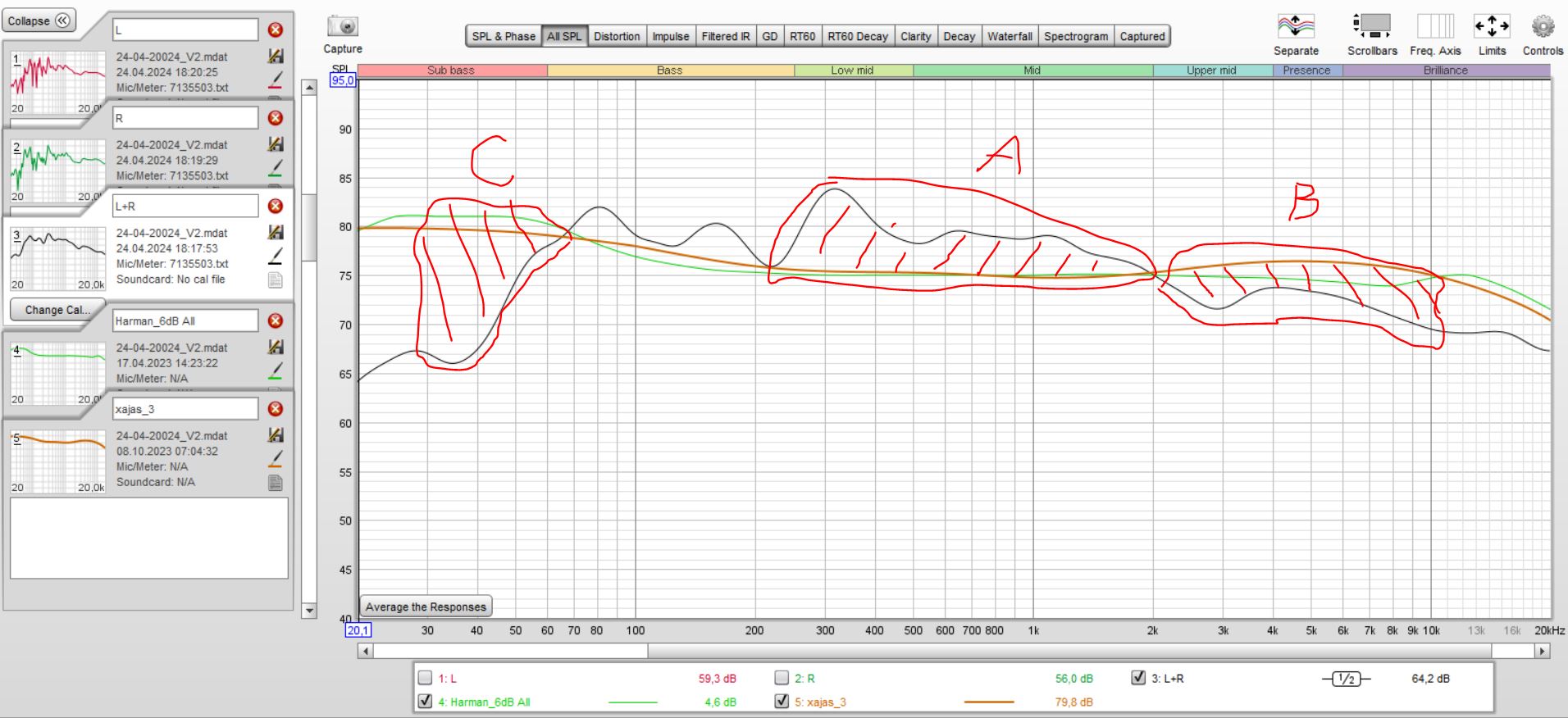Viewport: 1568px width, 718px height.
Task: Click the save icon for measurement L
Action: pyautogui.click(x=276, y=57)
